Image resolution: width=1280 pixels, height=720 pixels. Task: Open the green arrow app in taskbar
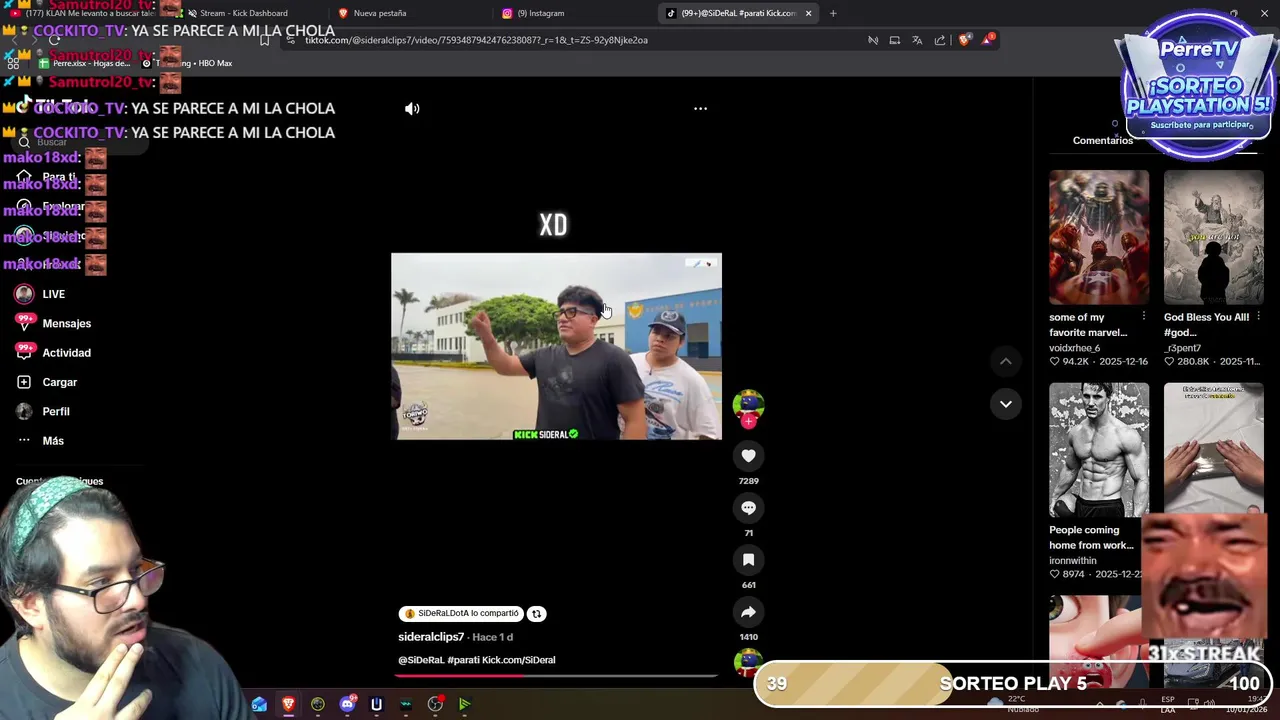[x=464, y=704]
